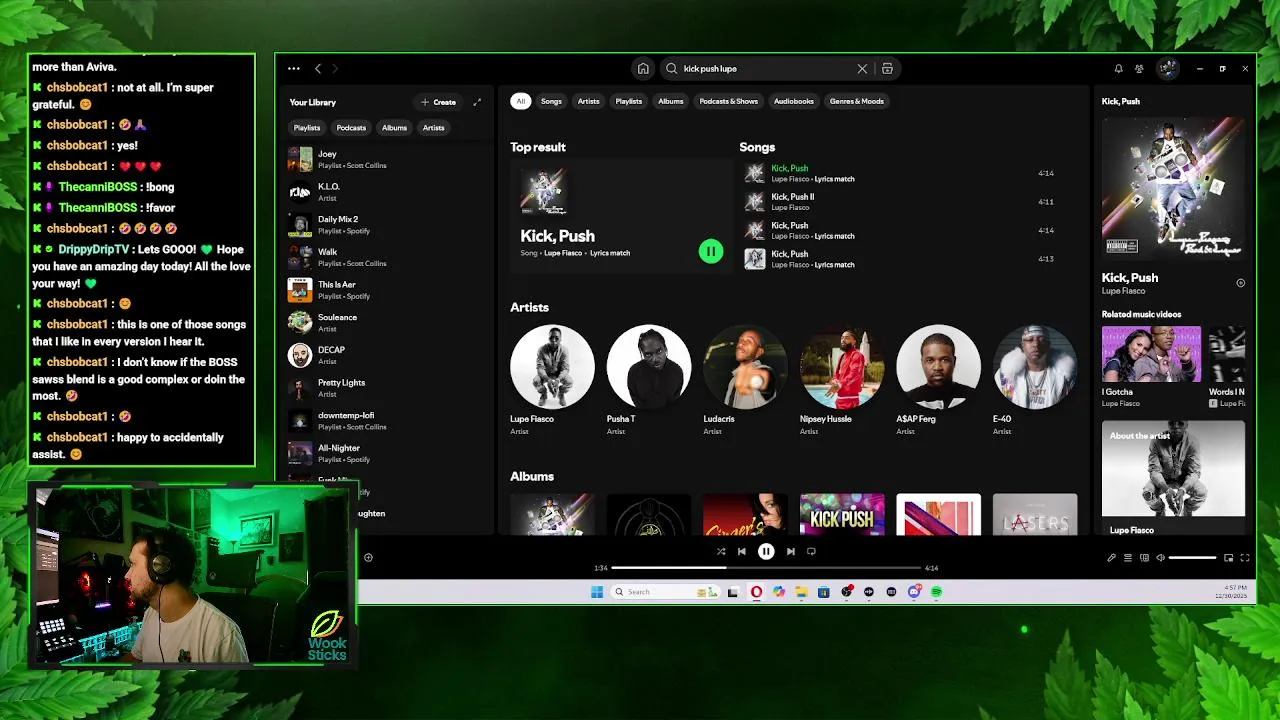
Task: Open the miniplayer
Action: click(1228, 558)
